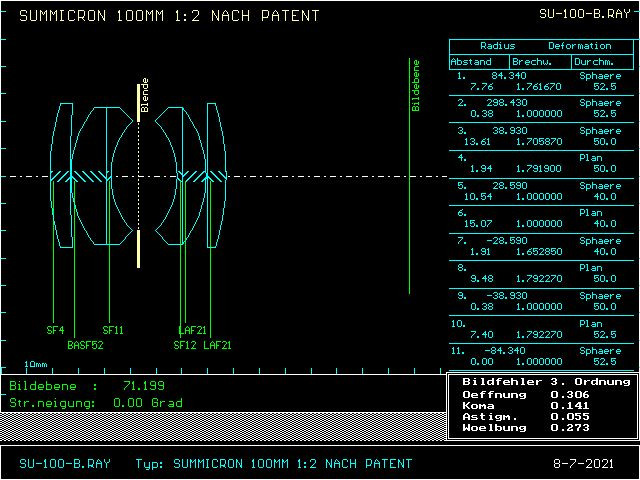Select the Abstand column header
640x480 pixels.
coord(471,61)
